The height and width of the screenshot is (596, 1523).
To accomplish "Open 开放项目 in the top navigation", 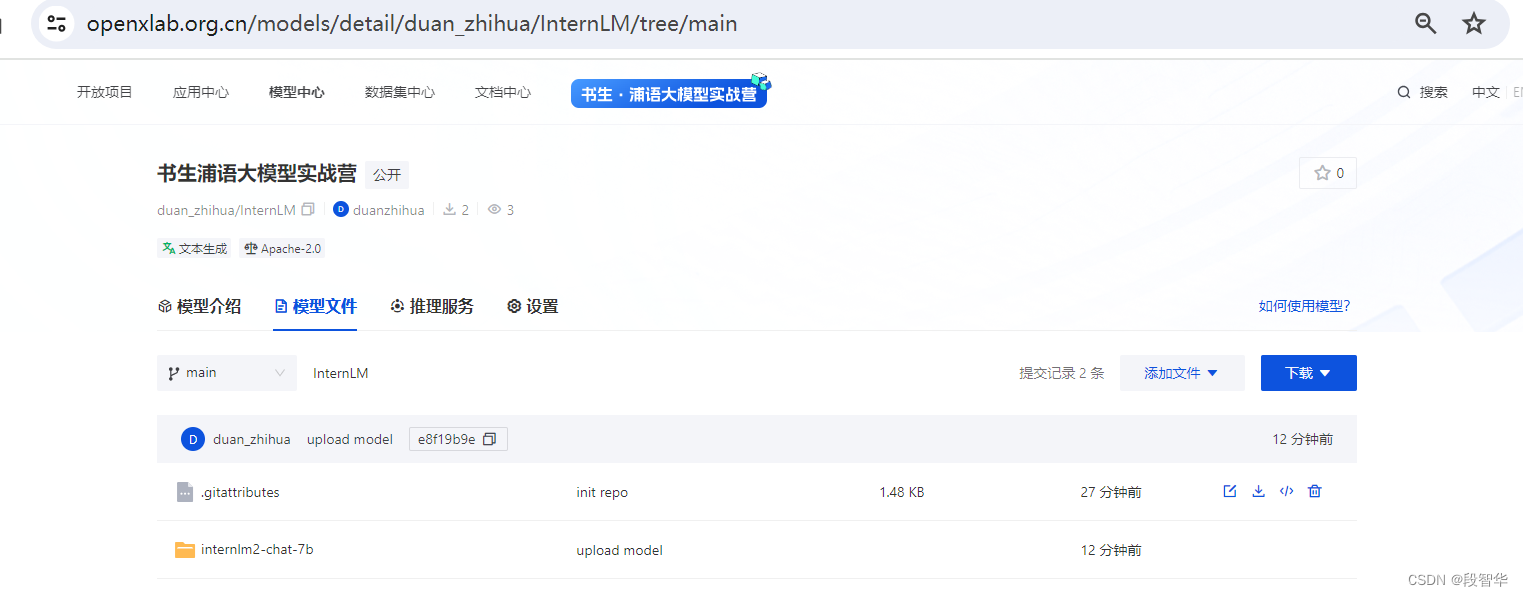I will point(105,92).
